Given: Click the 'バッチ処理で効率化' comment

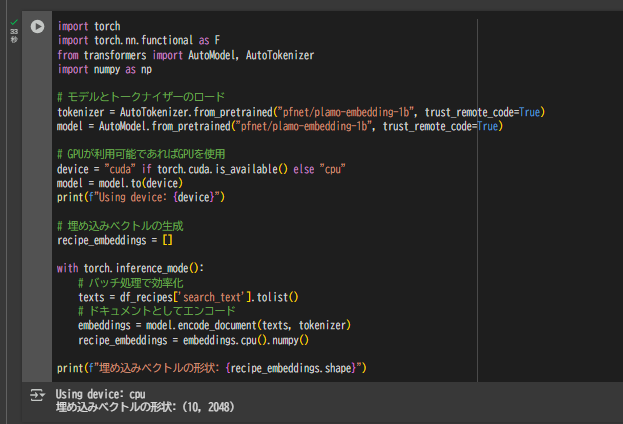Looking at the screenshot, I should 131,283.
